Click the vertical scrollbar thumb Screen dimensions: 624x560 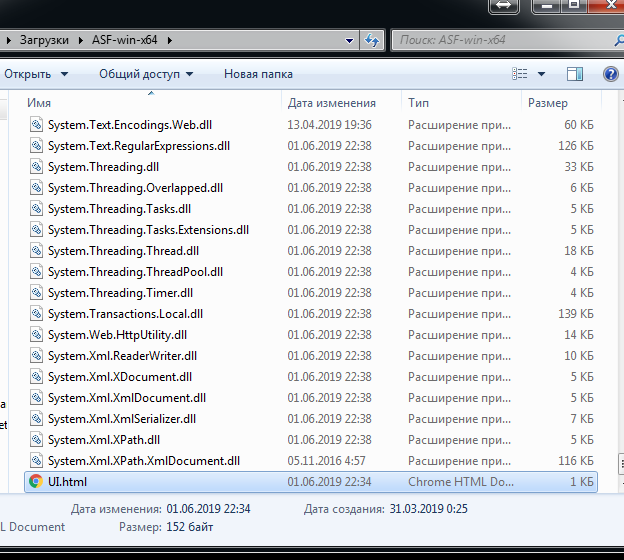pos(621,464)
